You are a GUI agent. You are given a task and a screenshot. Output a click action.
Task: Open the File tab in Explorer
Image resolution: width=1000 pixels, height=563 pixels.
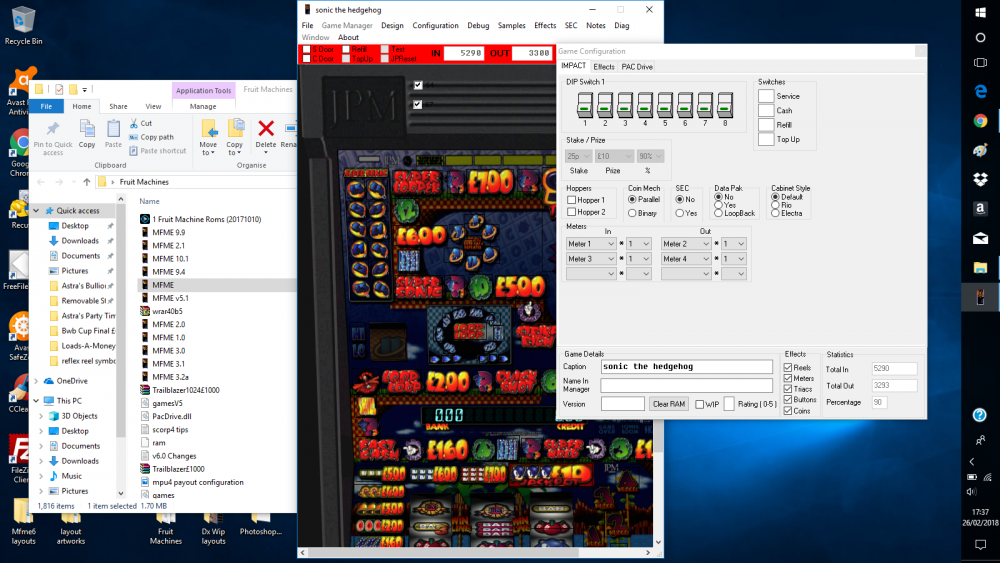[x=47, y=106]
